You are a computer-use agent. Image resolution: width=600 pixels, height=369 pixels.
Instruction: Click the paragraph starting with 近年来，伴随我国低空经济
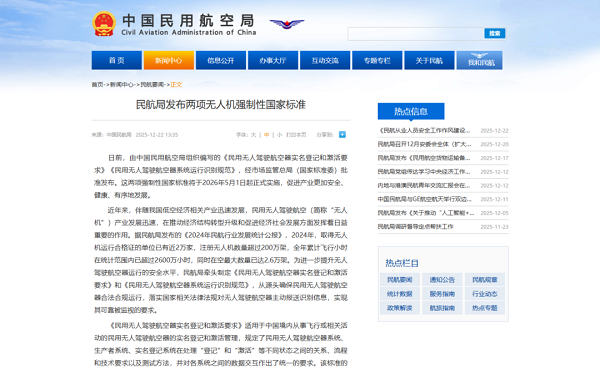(221, 260)
